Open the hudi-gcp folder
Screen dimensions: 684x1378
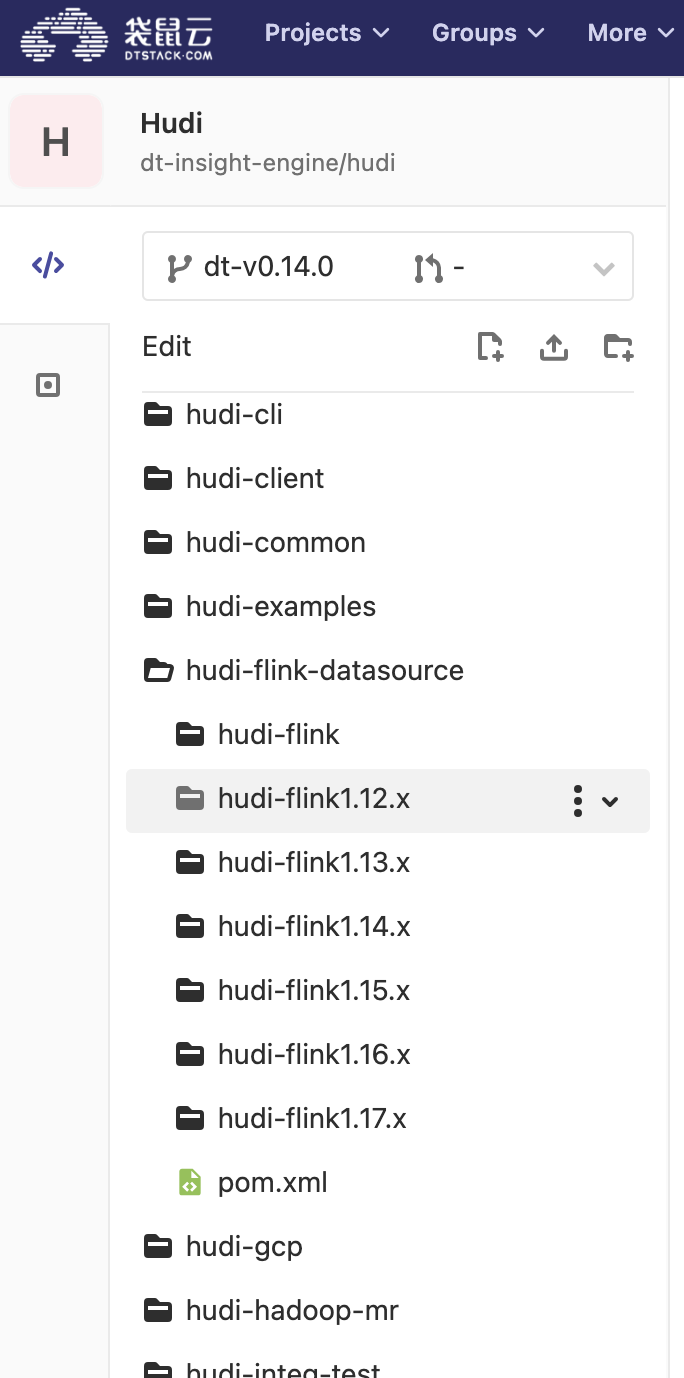coord(244,1246)
